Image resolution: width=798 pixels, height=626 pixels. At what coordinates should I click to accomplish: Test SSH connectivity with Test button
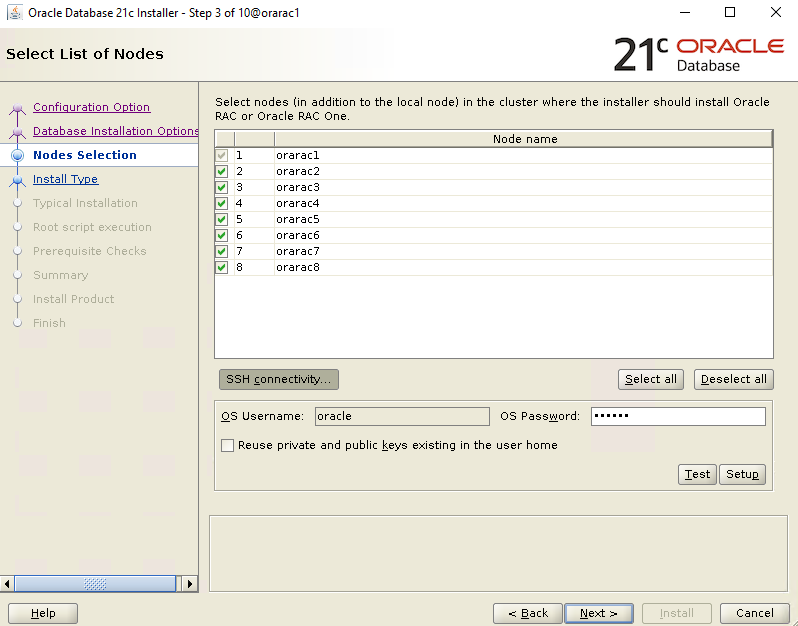697,474
